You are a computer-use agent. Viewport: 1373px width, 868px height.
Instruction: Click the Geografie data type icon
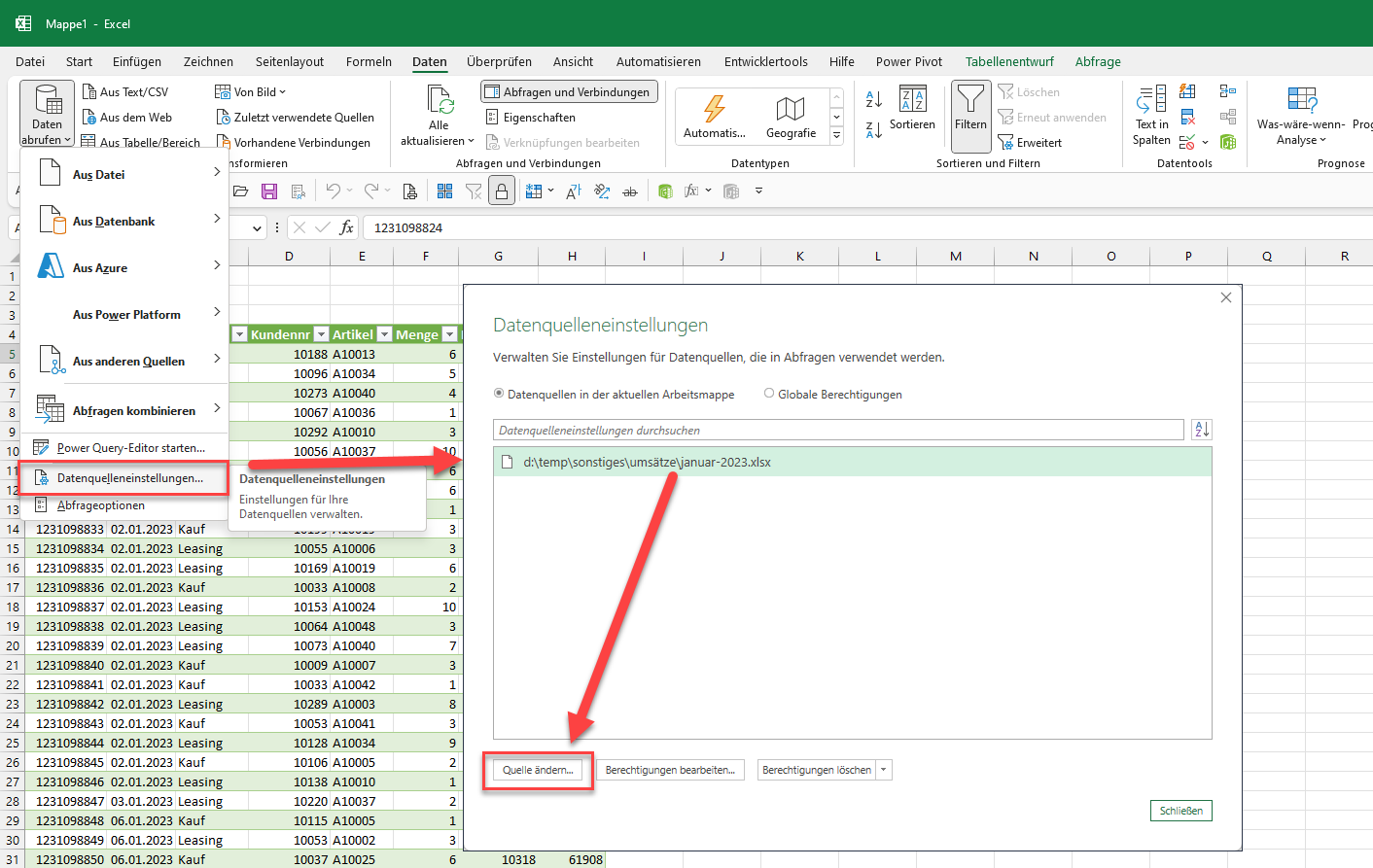point(791,109)
